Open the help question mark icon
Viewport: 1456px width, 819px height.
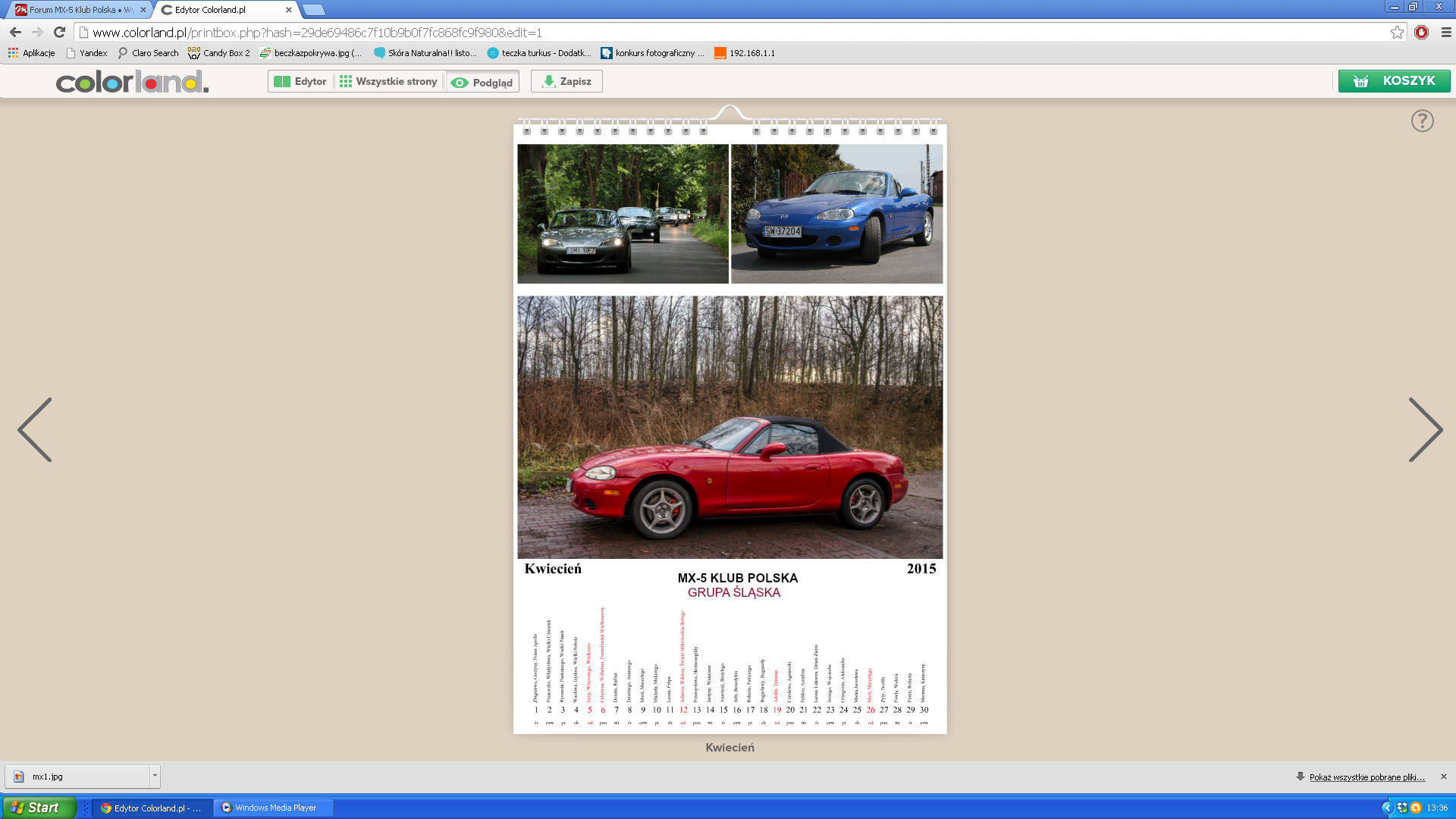pos(1422,121)
